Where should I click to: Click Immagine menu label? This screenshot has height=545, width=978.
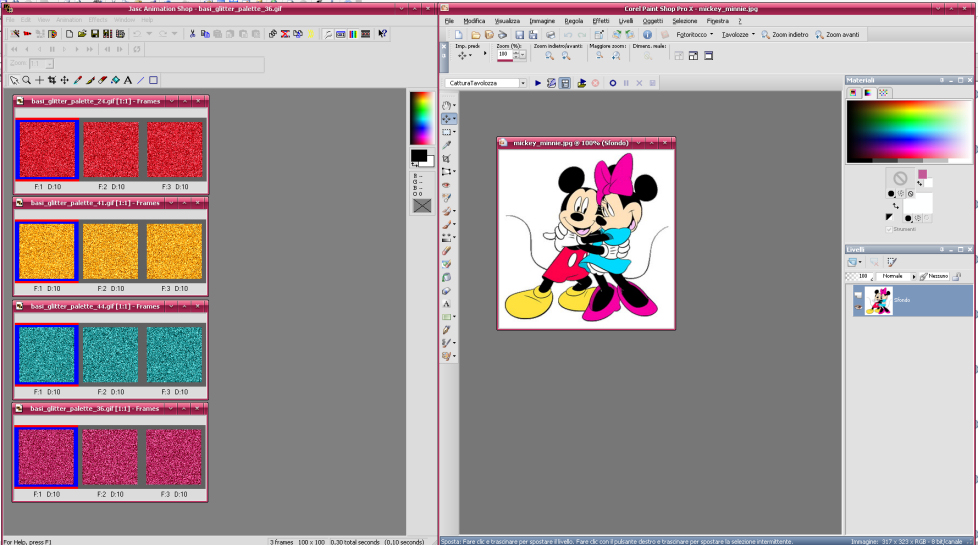click(x=542, y=21)
